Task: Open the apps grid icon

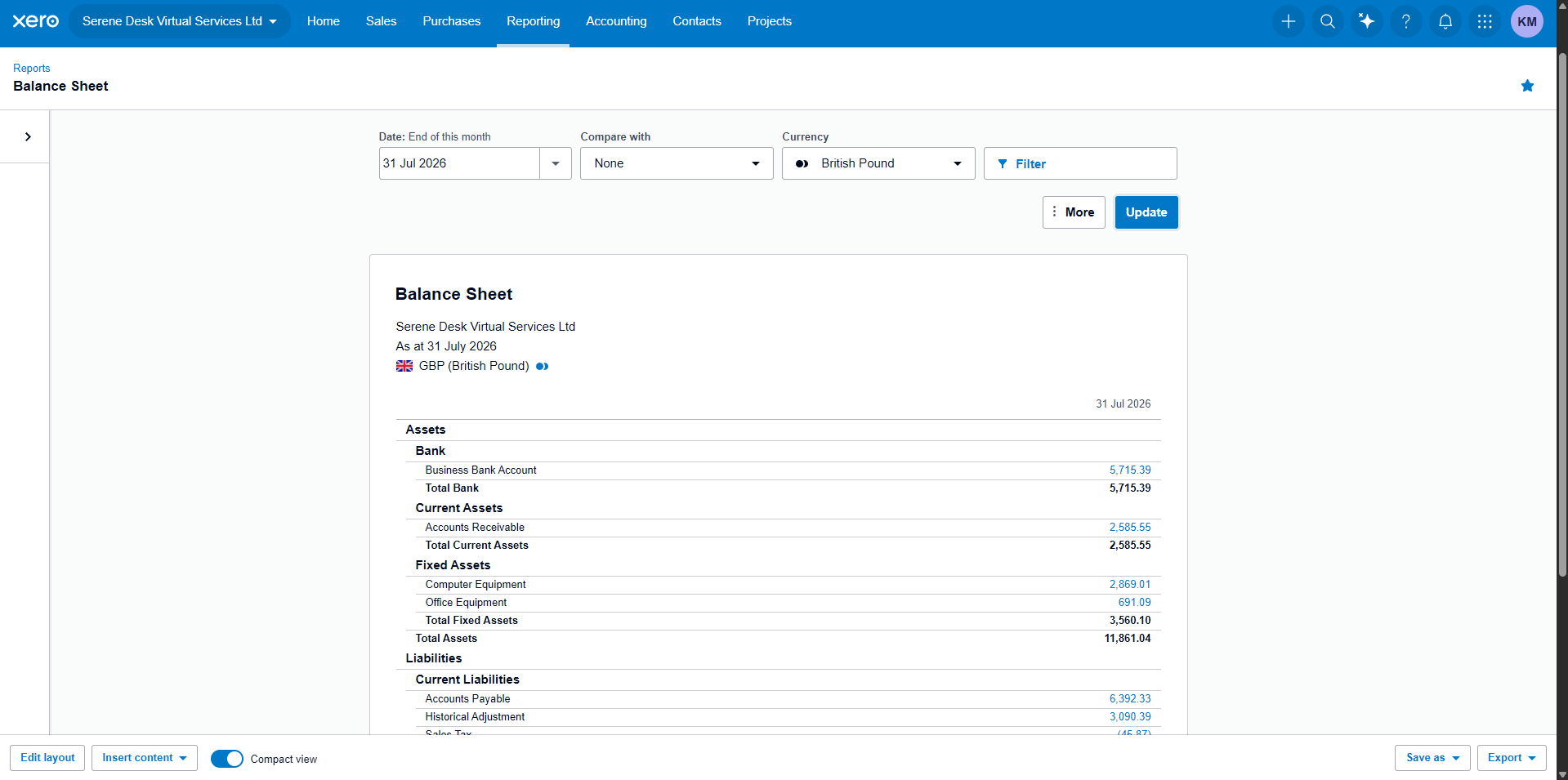Action: [x=1485, y=21]
